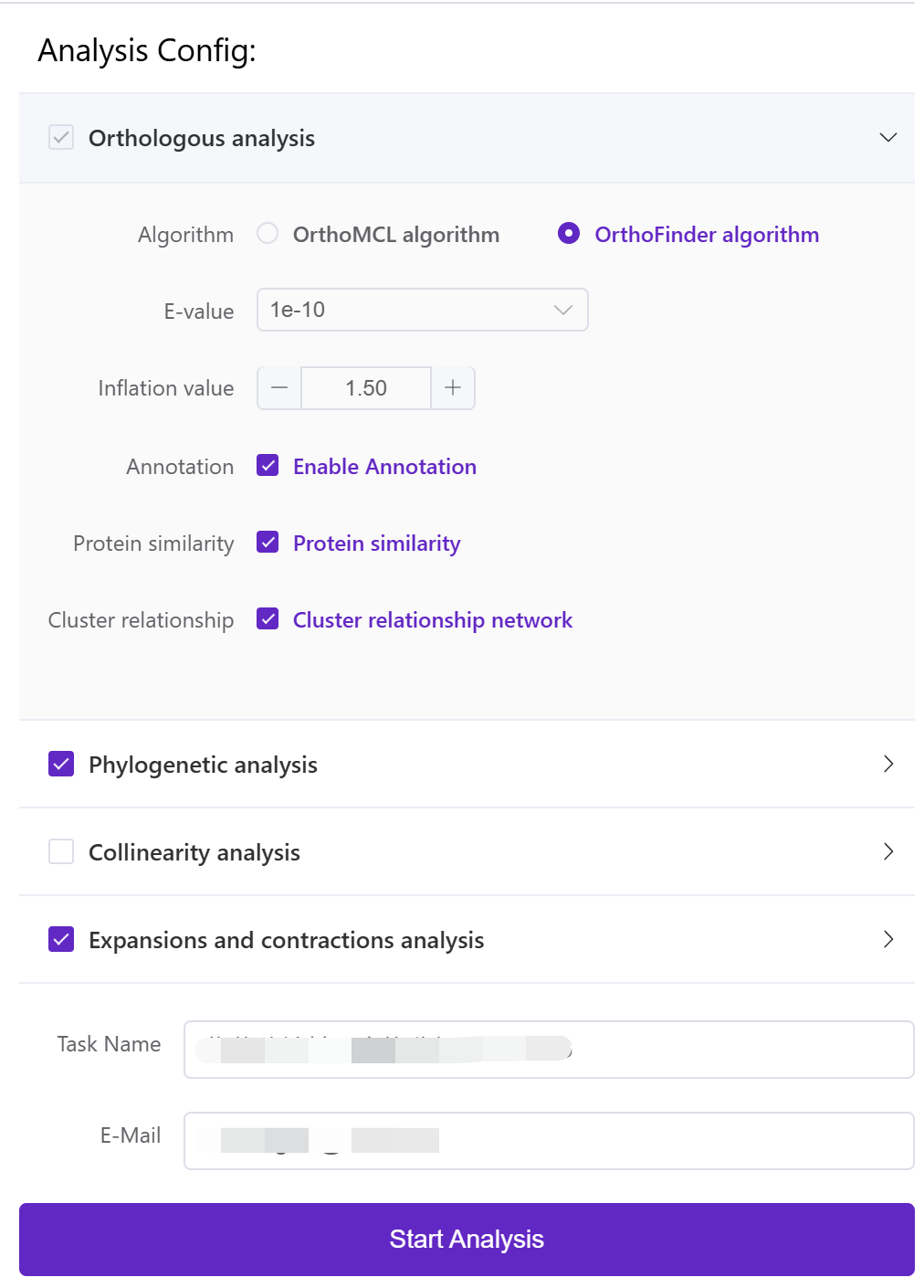Collapse the Orthologous analysis section chevron
The image size is (924, 1288).
887,138
